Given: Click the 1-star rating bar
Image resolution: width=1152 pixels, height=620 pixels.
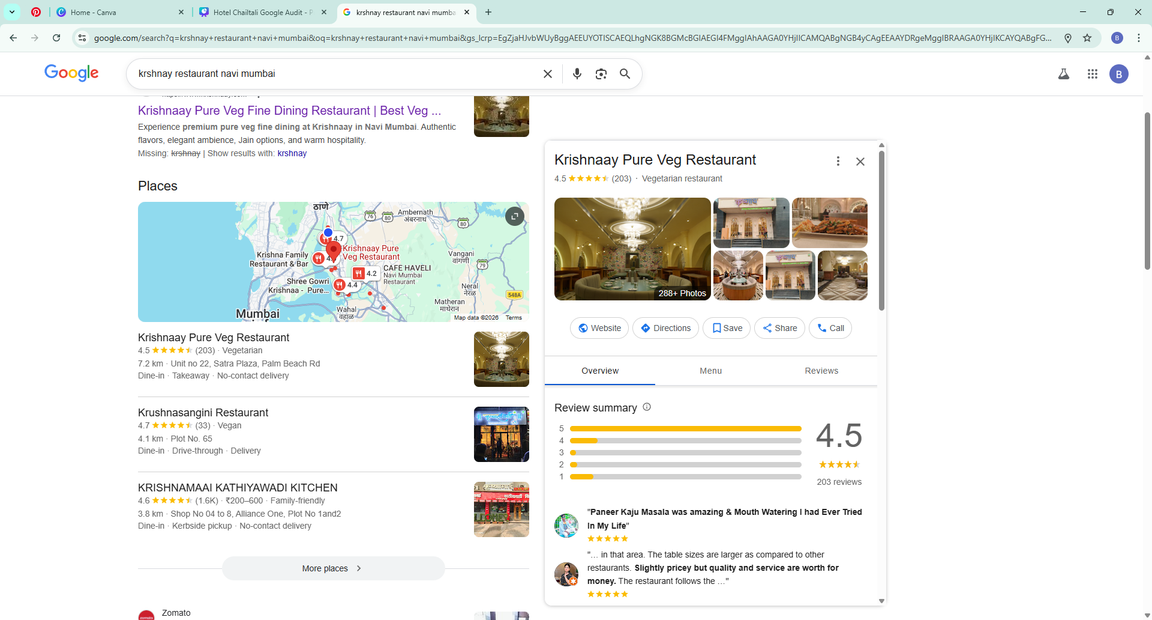Looking at the screenshot, I should tap(685, 477).
